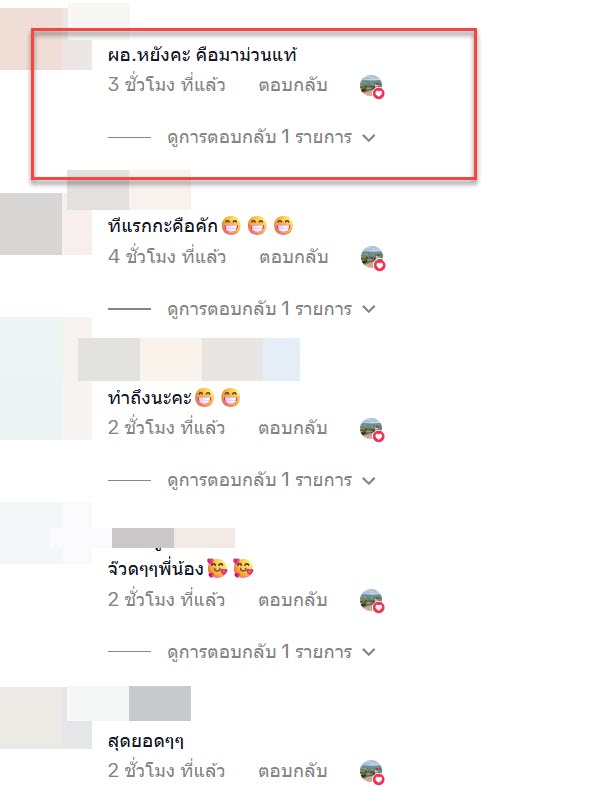Image resolution: width=614 pixels, height=793 pixels.
Task: Reply to the ผอ.หยังคะ comment
Action: 293,85
